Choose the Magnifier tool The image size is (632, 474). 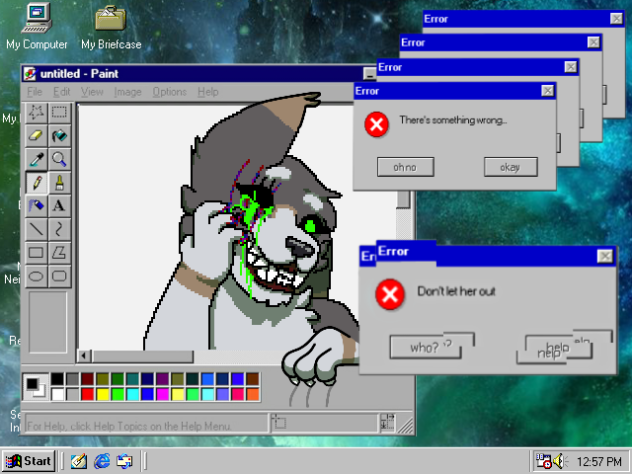pos(59,159)
